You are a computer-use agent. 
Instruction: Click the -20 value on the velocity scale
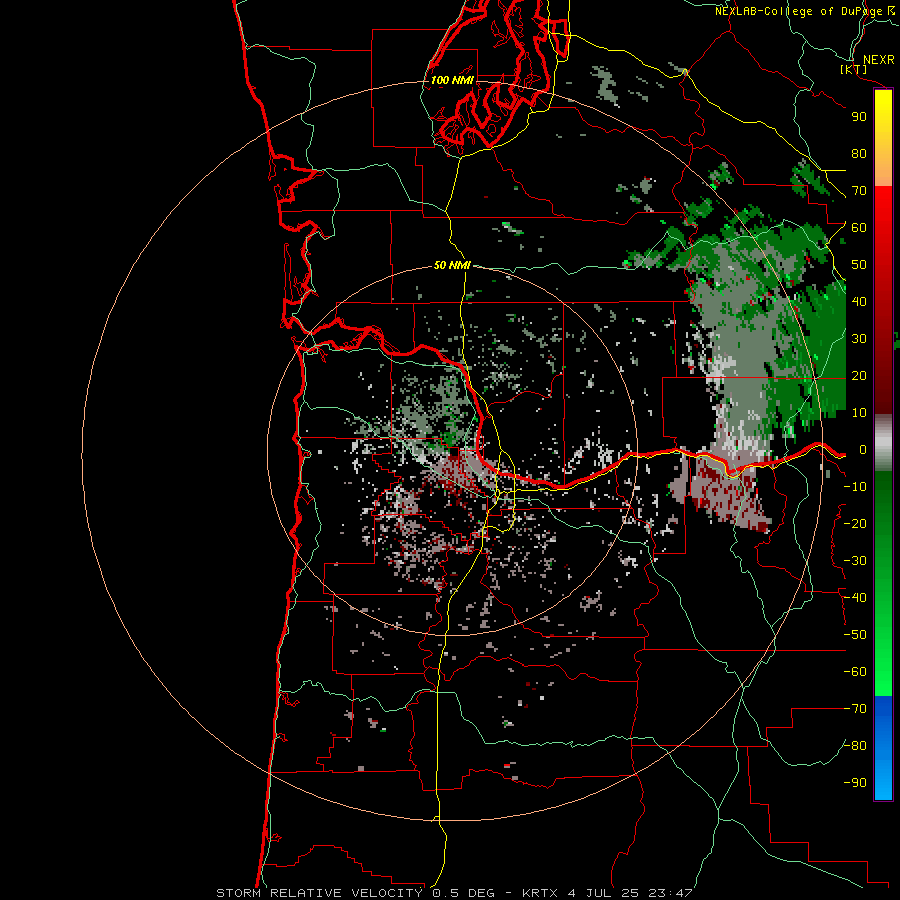point(855,524)
